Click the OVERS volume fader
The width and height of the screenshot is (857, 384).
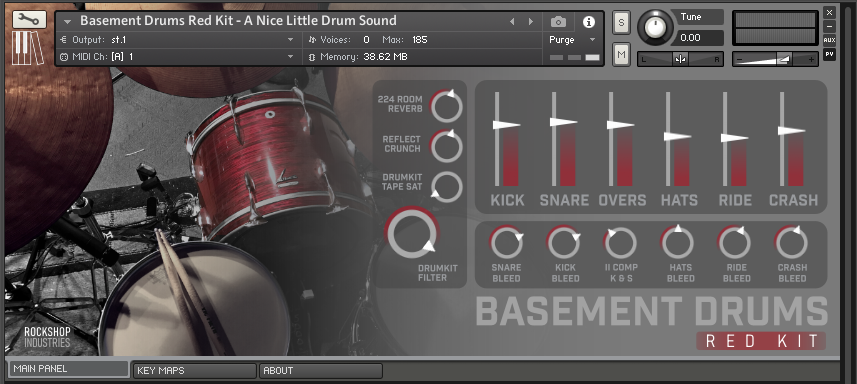pyautogui.click(x=620, y=125)
